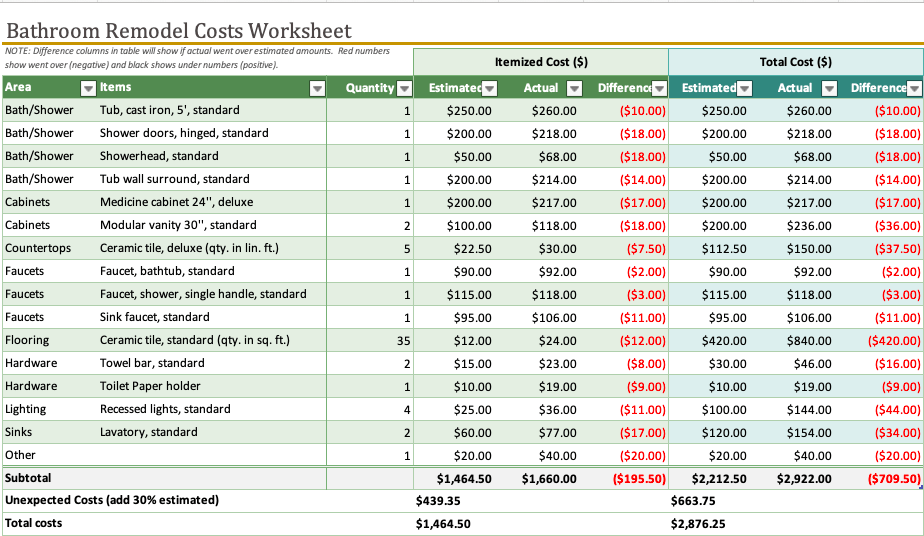Select itemized estimated $22.50 cell

(456, 249)
